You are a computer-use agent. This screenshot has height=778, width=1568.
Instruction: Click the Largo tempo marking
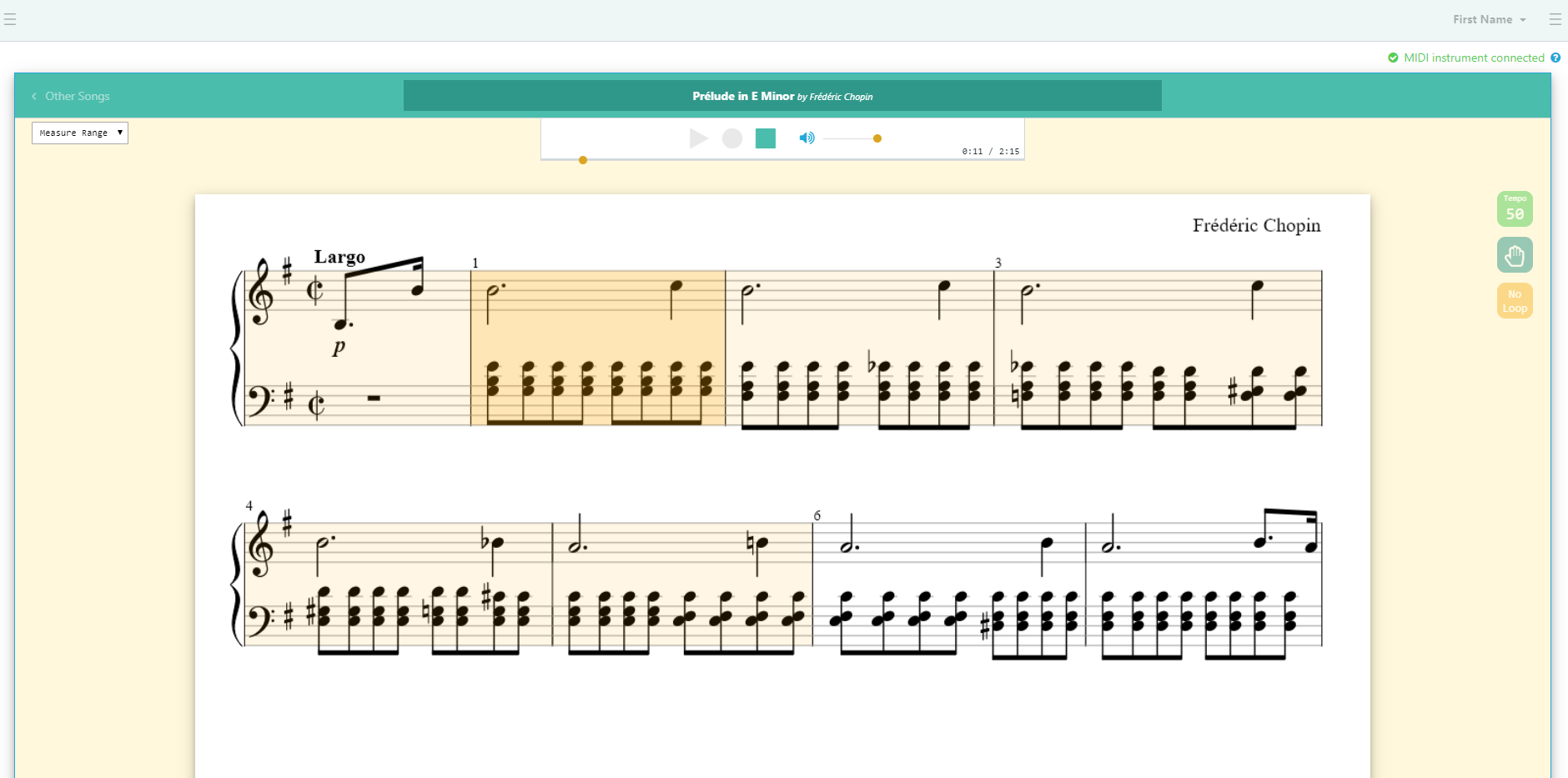tap(339, 257)
